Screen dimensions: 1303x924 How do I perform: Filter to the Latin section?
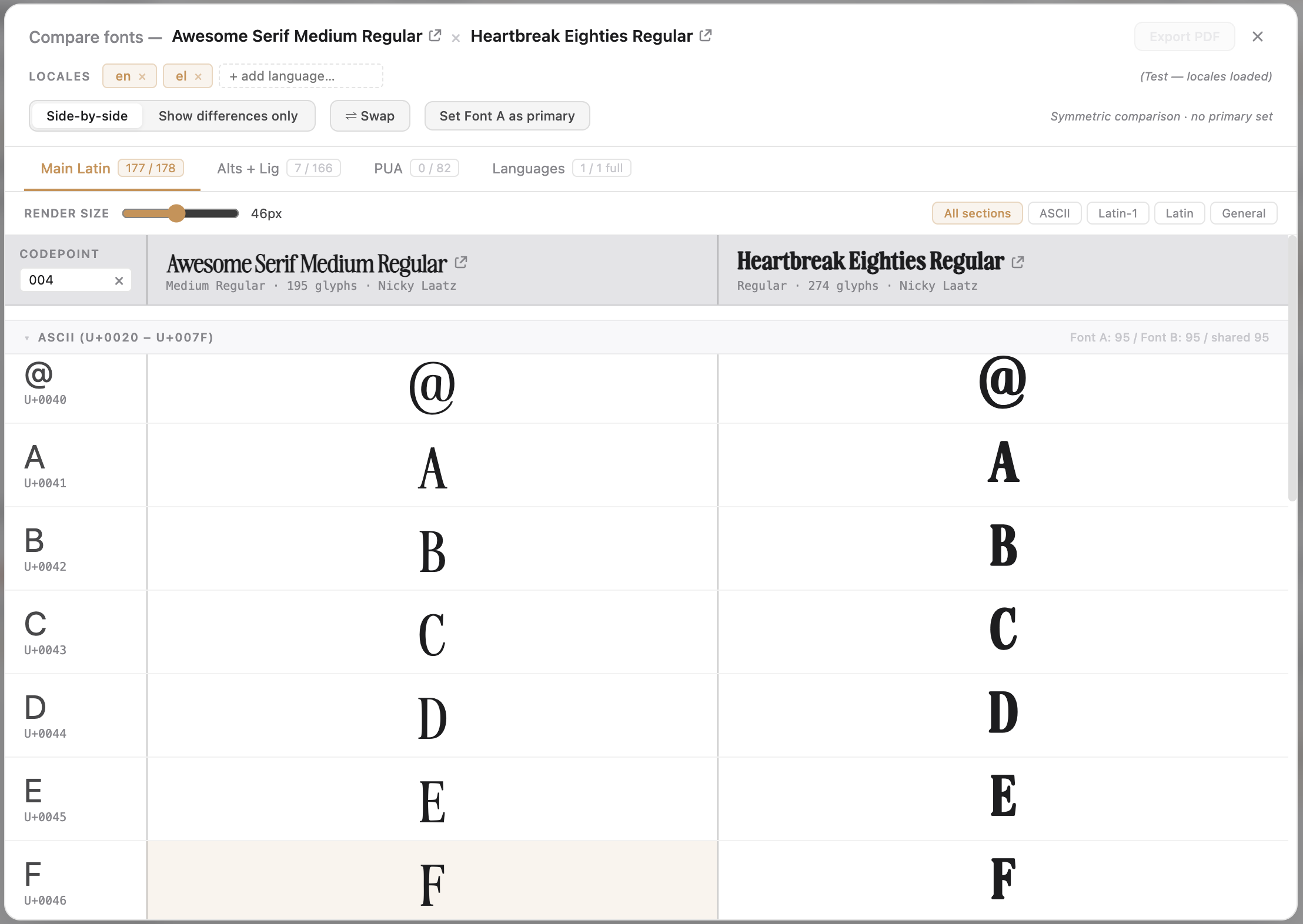1180,213
